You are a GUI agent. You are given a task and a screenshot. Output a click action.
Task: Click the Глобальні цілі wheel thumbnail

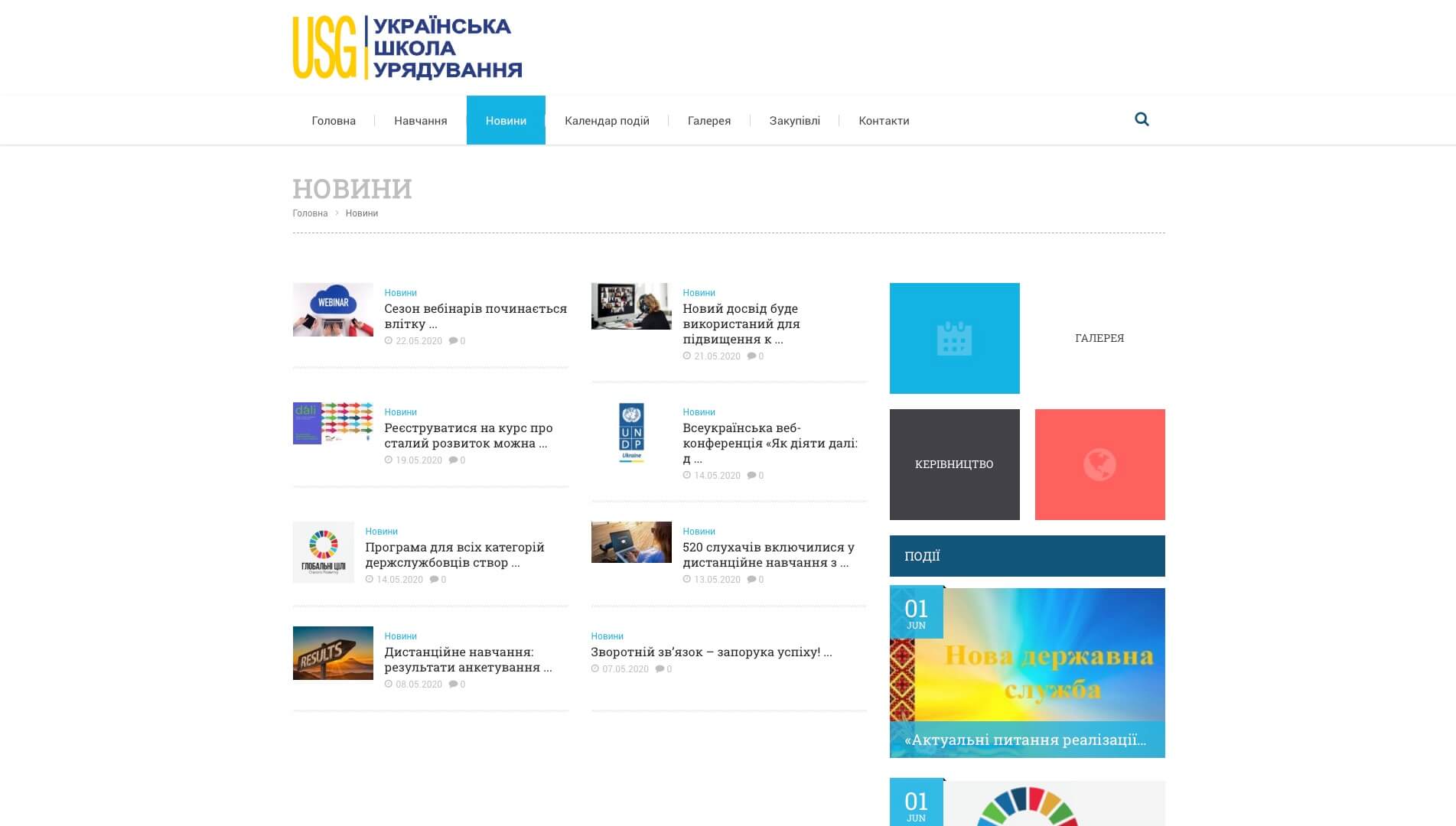click(x=323, y=552)
